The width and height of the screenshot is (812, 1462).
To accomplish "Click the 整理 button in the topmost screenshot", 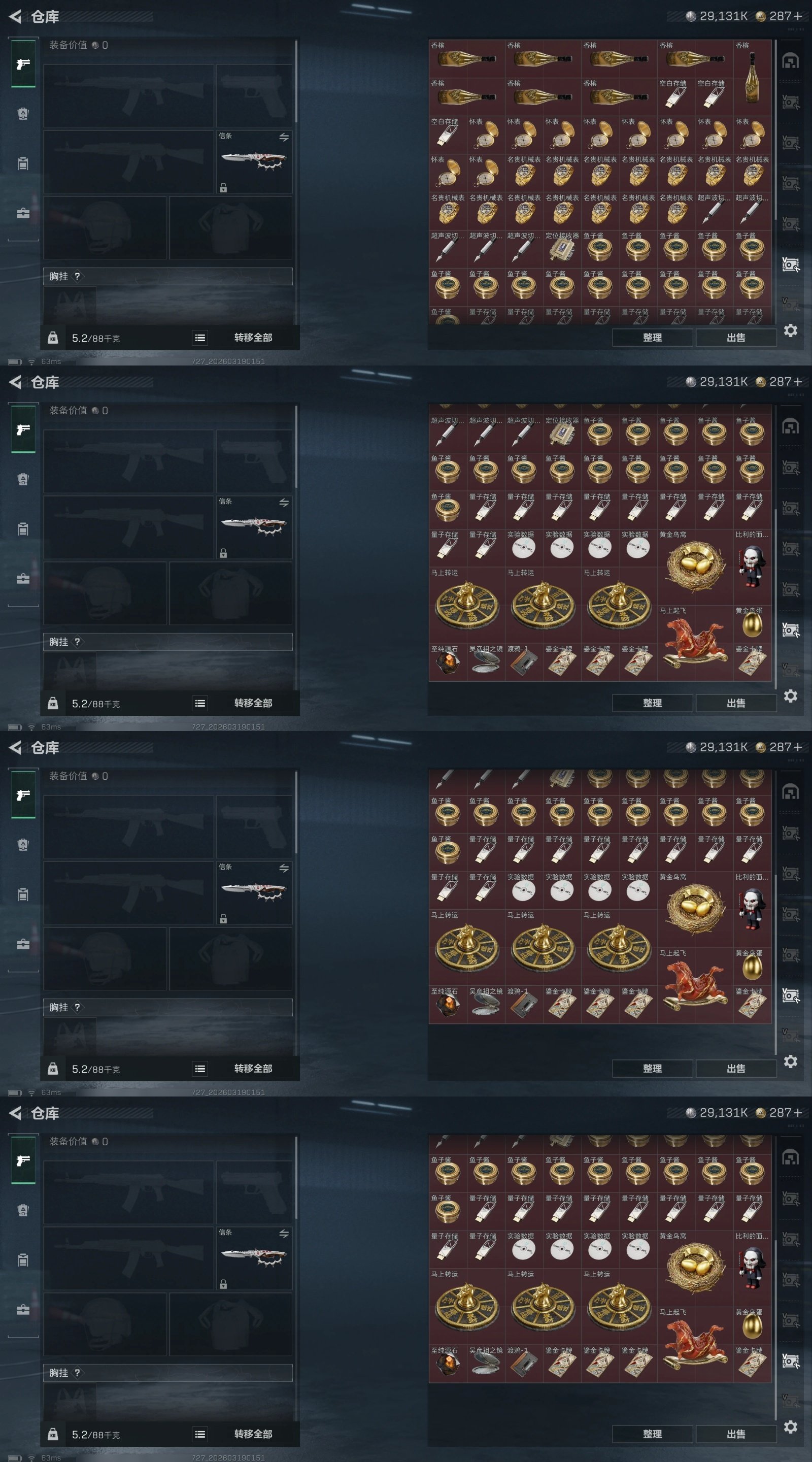I will pyautogui.click(x=652, y=338).
